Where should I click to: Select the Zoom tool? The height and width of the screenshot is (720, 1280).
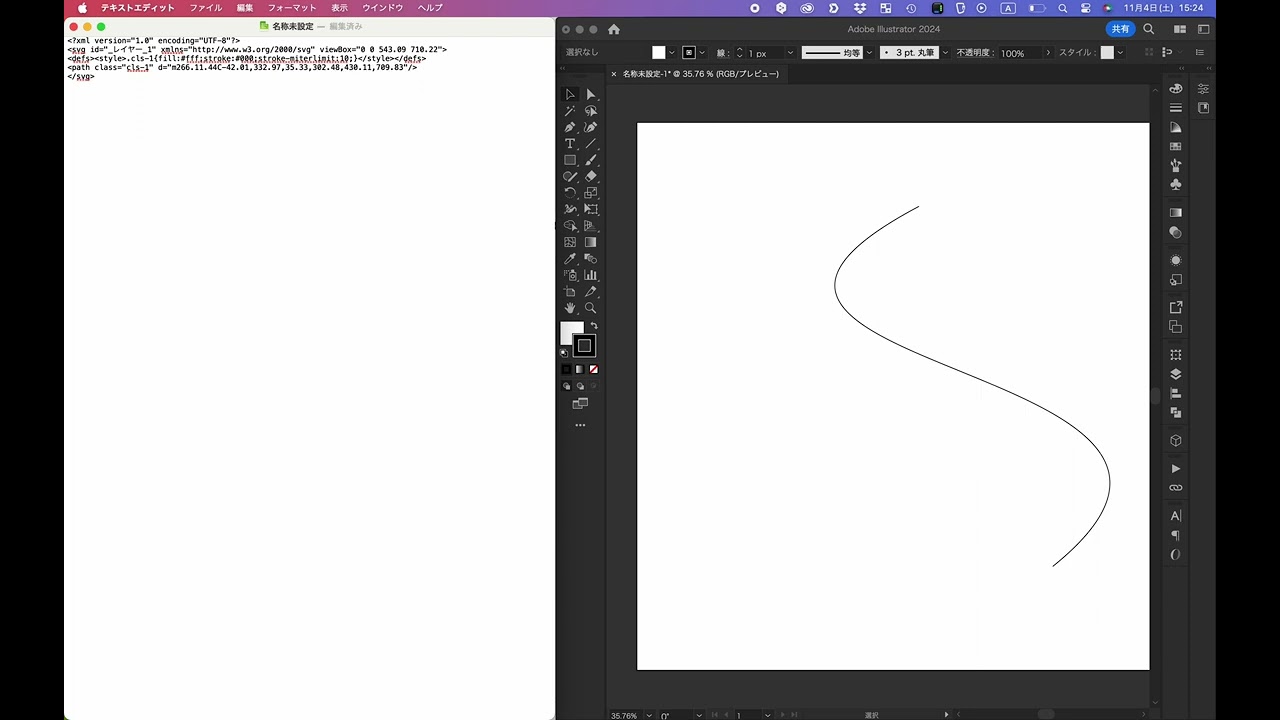point(591,308)
